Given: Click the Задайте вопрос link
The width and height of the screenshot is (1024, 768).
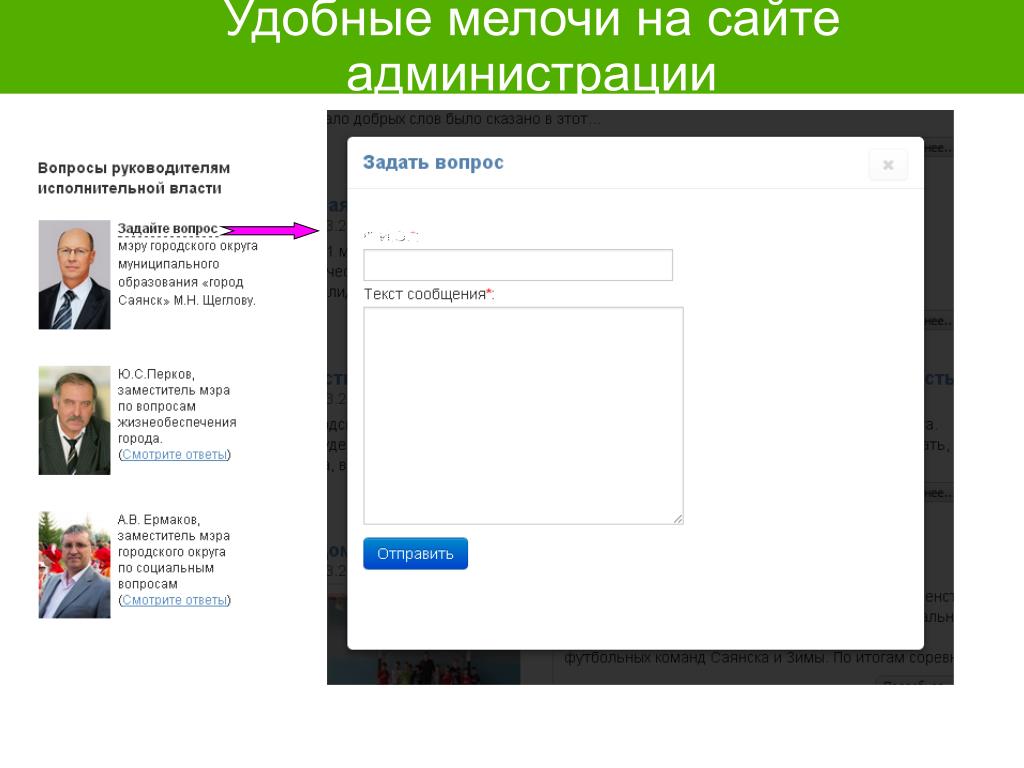Looking at the screenshot, I should point(167,229).
